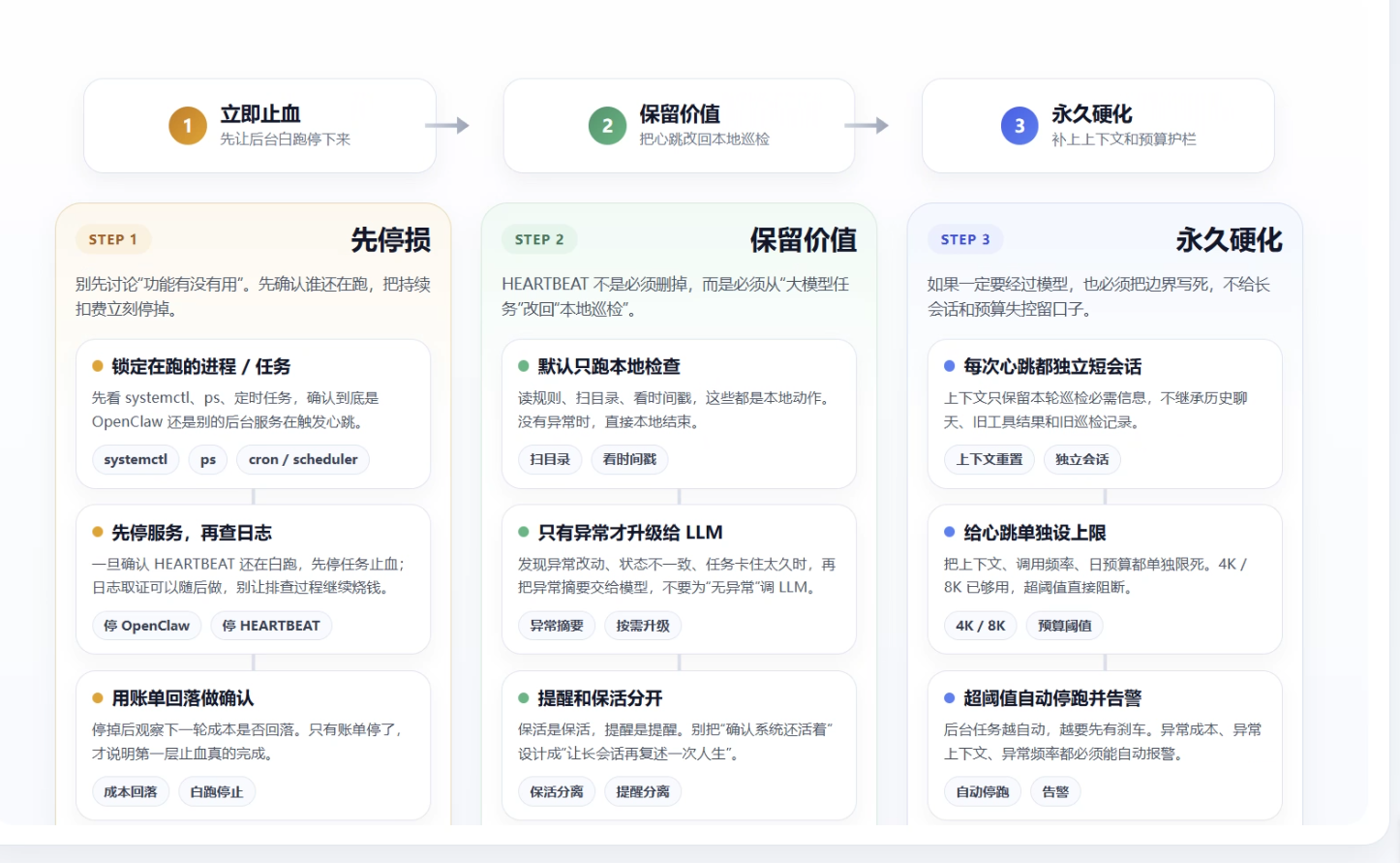Click the 补上上下文和预算护栏 subtitle

coord(1124,139)
